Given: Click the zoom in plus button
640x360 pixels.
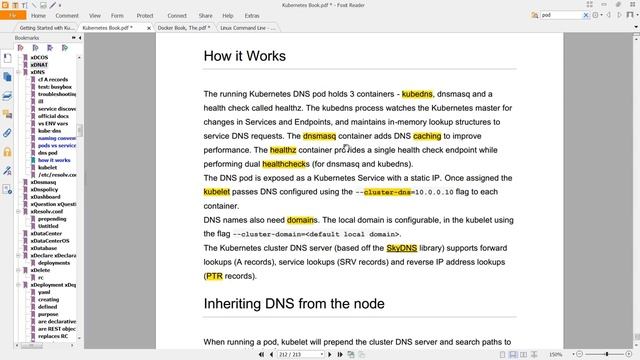Looking at the screenshot, I should [x=629, y=354].
